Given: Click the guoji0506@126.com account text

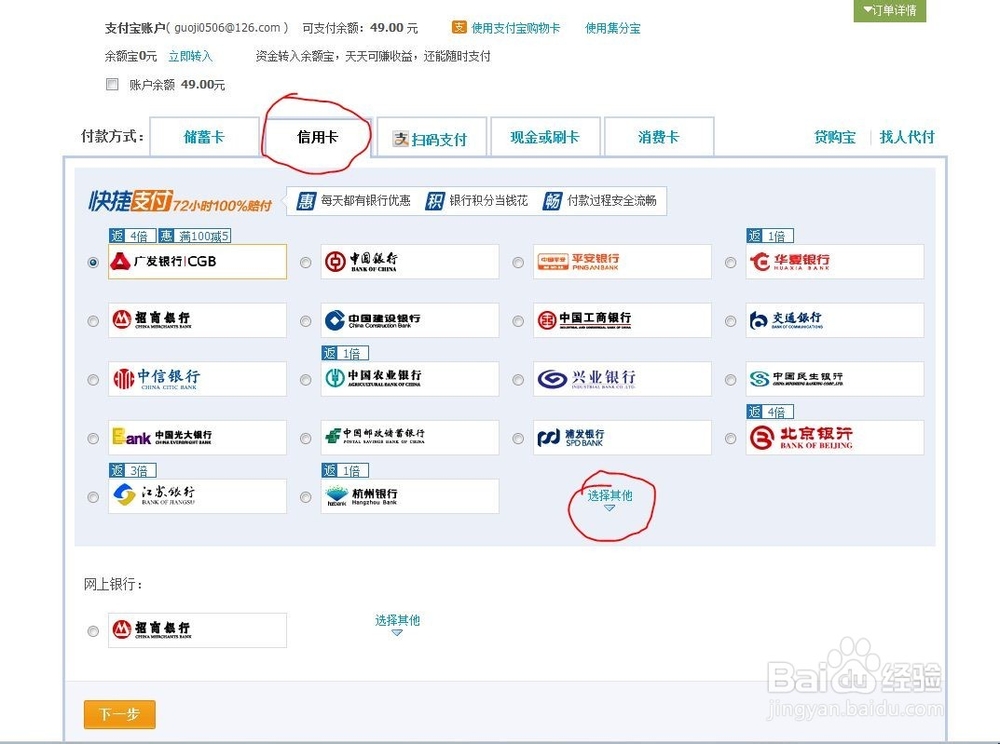Looking at the screenshot, I should [226, 28].
